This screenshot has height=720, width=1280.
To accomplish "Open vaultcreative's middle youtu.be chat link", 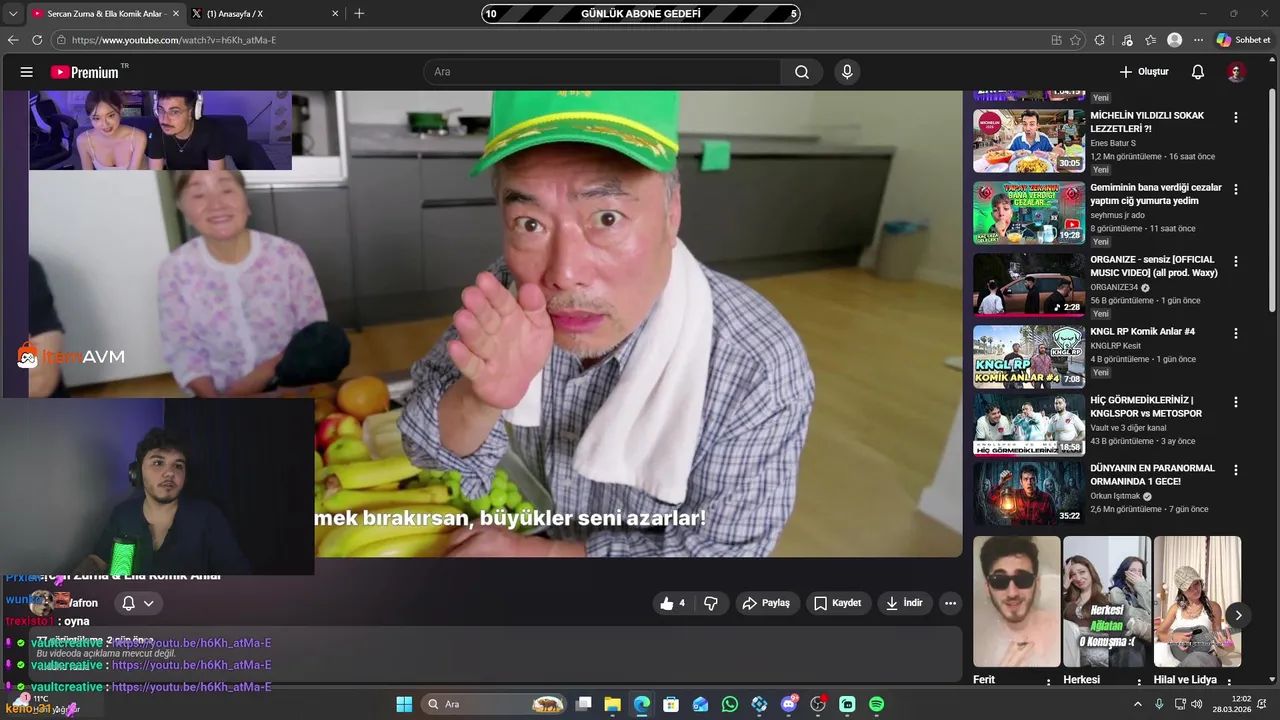I will (x=191, y=665).
